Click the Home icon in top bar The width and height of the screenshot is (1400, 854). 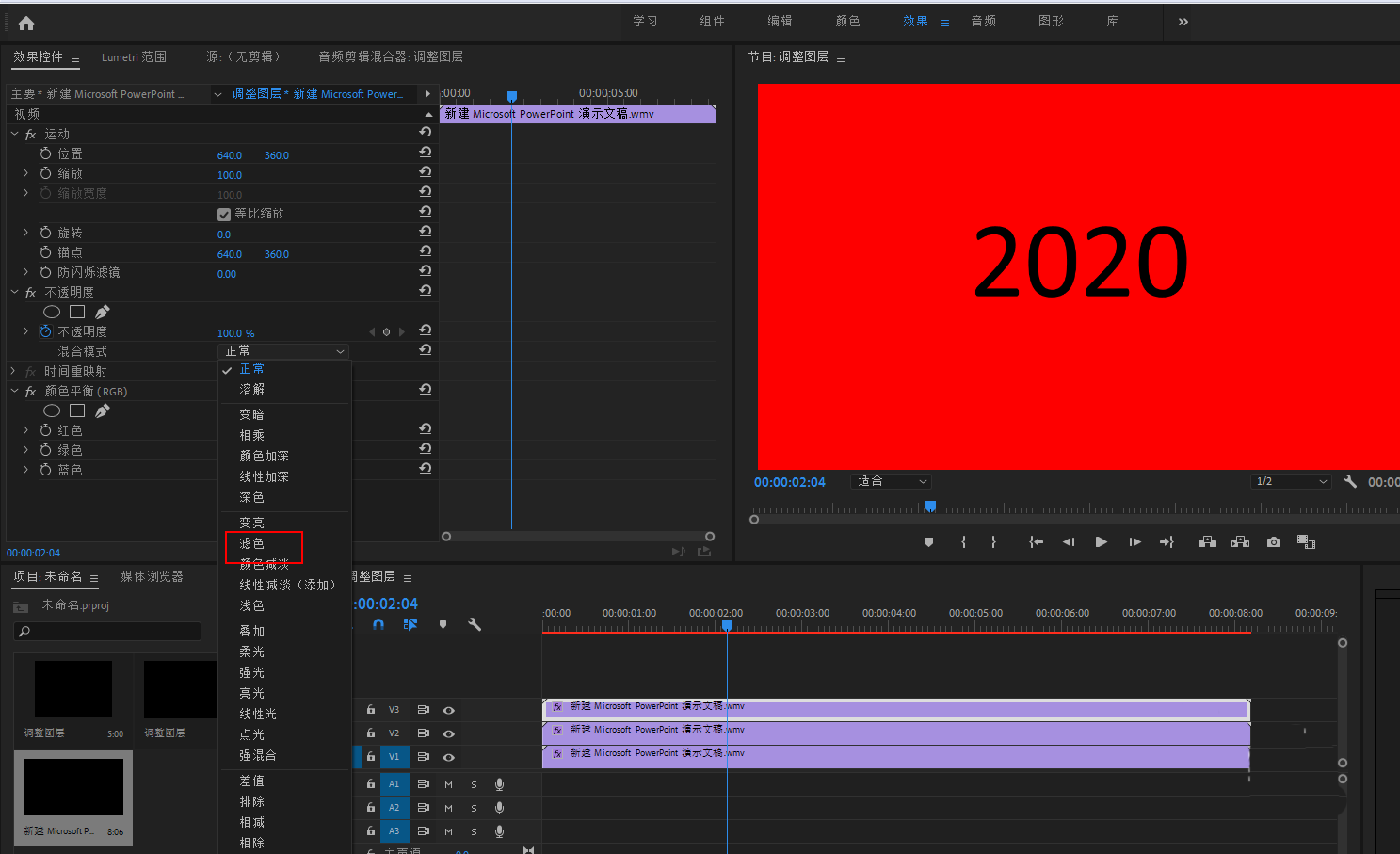[x=26, y=23]
